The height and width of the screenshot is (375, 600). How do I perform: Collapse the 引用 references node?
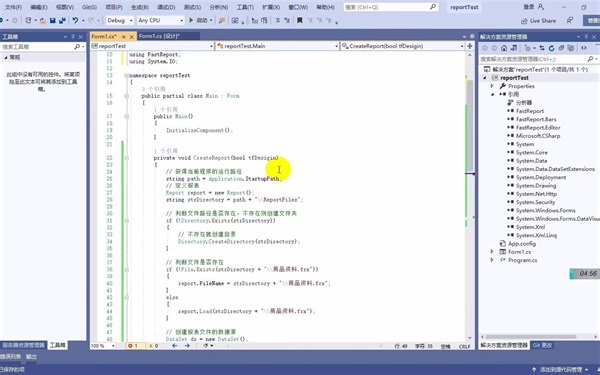(492, 94)
